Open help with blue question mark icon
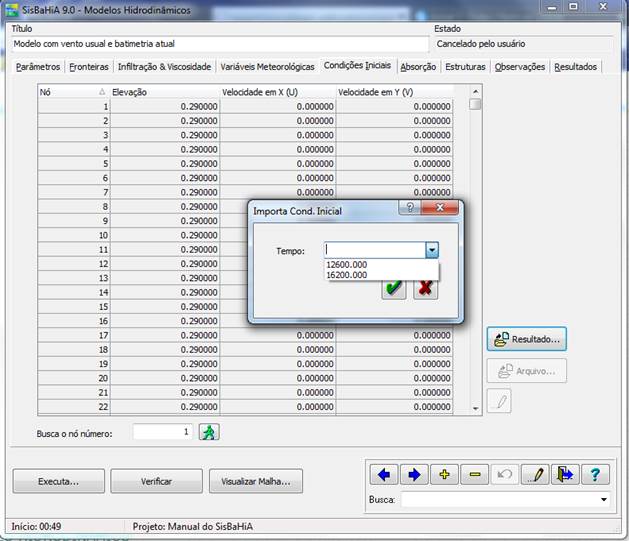629x541 pixels. point(595,474)
